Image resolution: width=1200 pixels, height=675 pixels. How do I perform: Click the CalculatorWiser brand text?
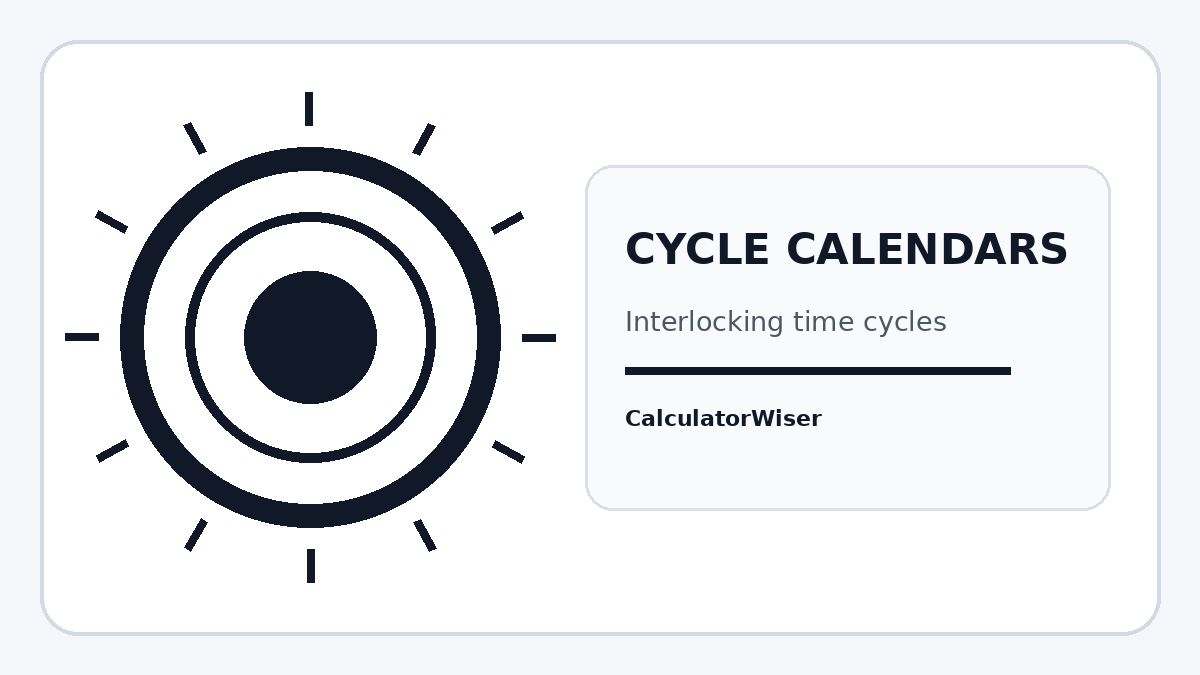pos(723,419)
